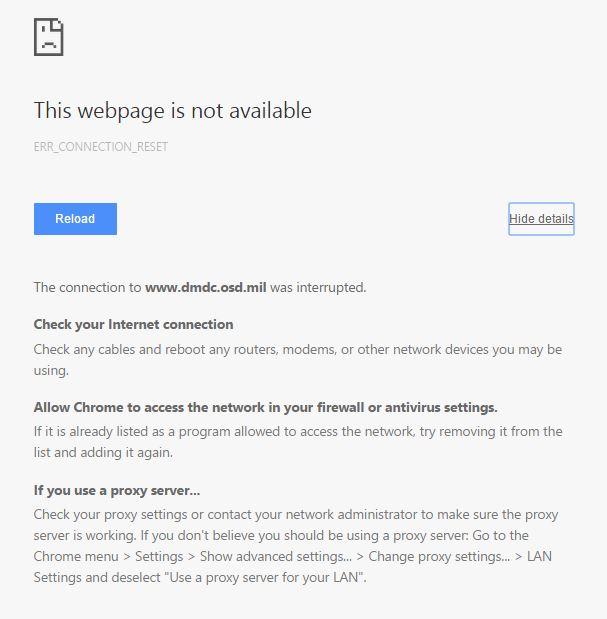
Task: Select the ERR_CONNECTION_RESET error code text
Action: coord(100,147)
